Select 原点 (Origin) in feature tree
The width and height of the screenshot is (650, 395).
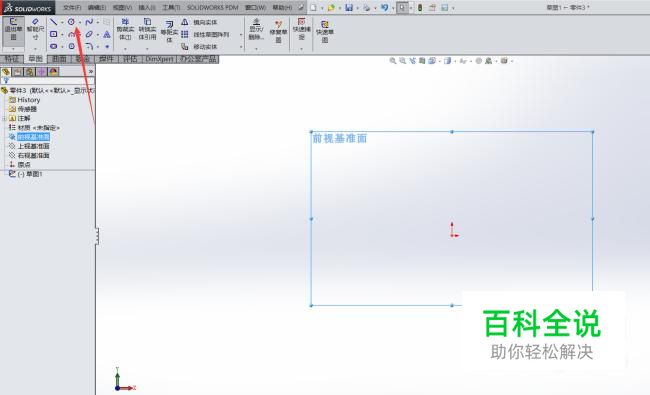point(24,165)
